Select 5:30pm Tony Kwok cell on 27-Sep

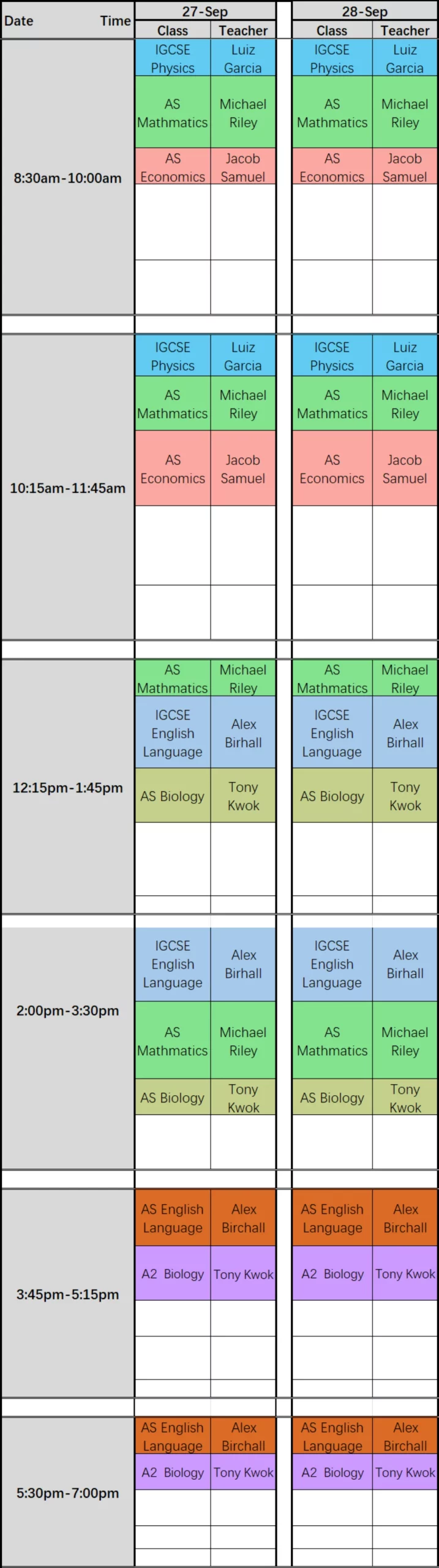(243, 1472)
